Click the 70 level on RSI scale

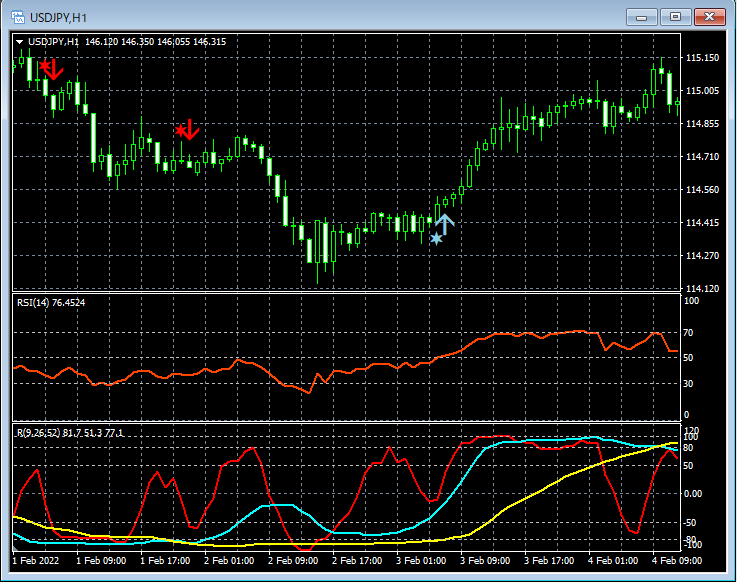pyautogui.click(x=688, y=332)
